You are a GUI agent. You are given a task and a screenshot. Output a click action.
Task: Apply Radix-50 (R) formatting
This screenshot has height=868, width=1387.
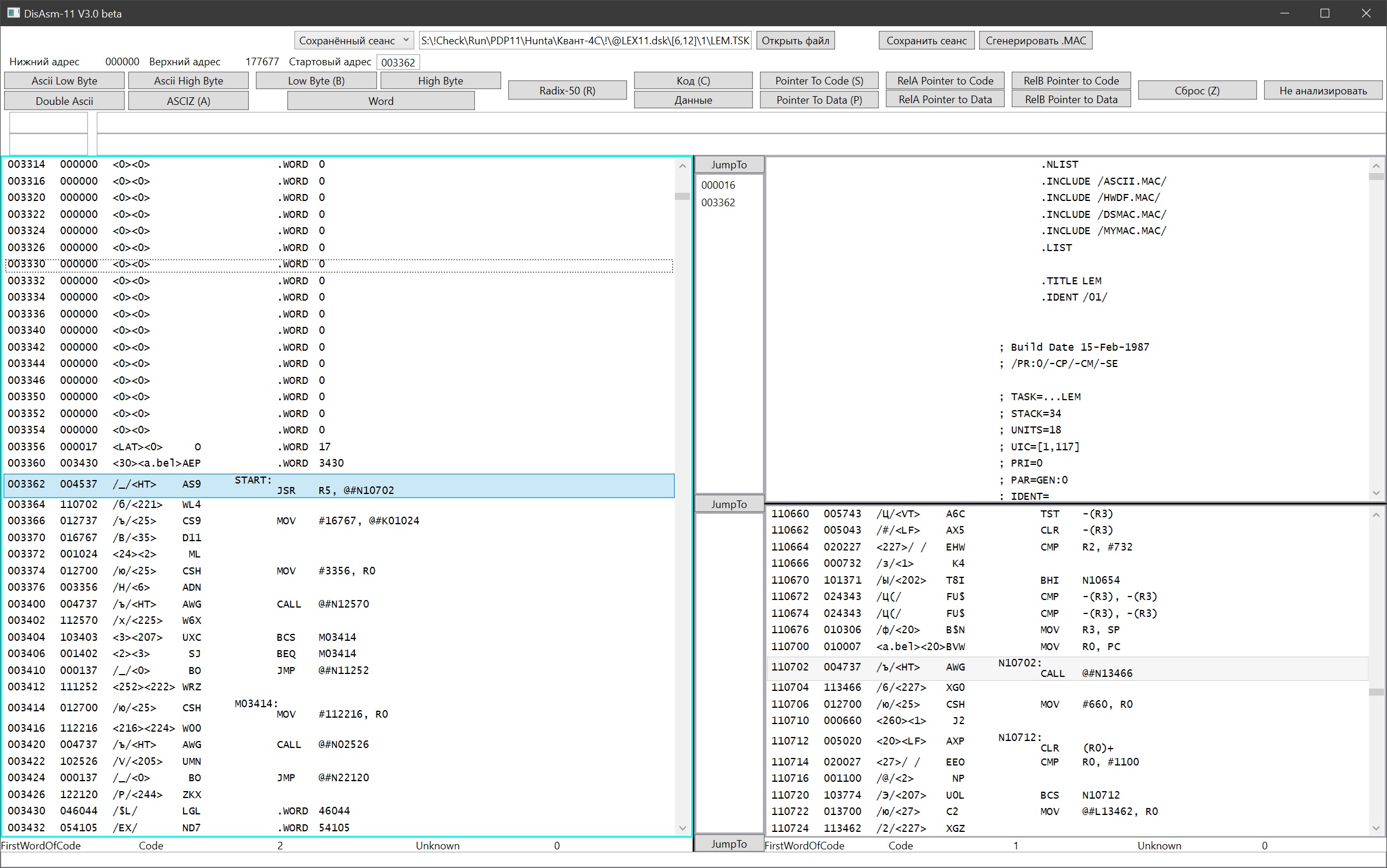[567, 90]
